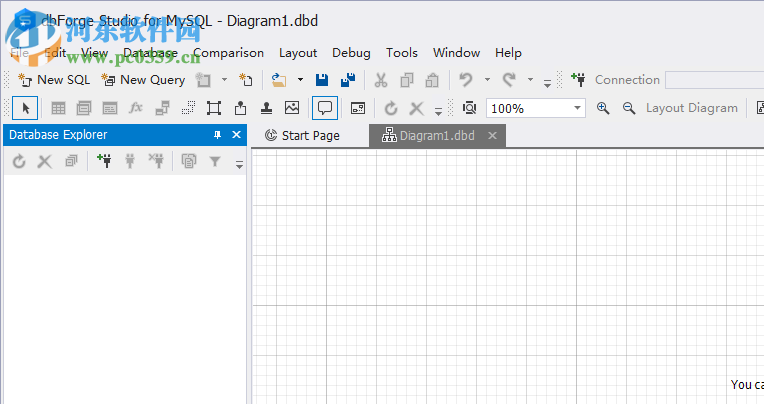Image resolution: width=764 pixels, height=404 pixels.
Task: Expand the Open File dropdown arrow
Action: 300,79
